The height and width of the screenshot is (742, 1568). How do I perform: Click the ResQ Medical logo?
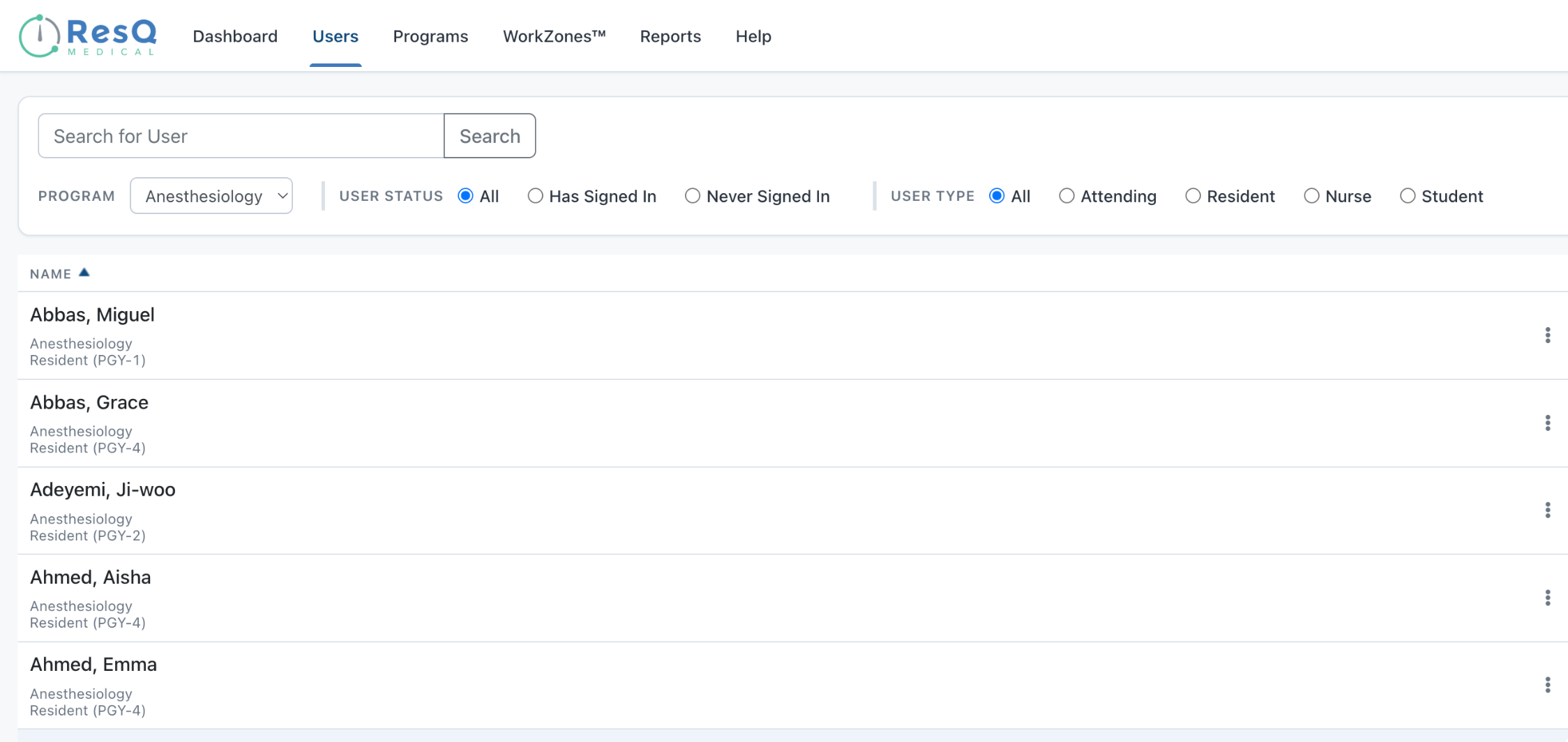[88, 36]
